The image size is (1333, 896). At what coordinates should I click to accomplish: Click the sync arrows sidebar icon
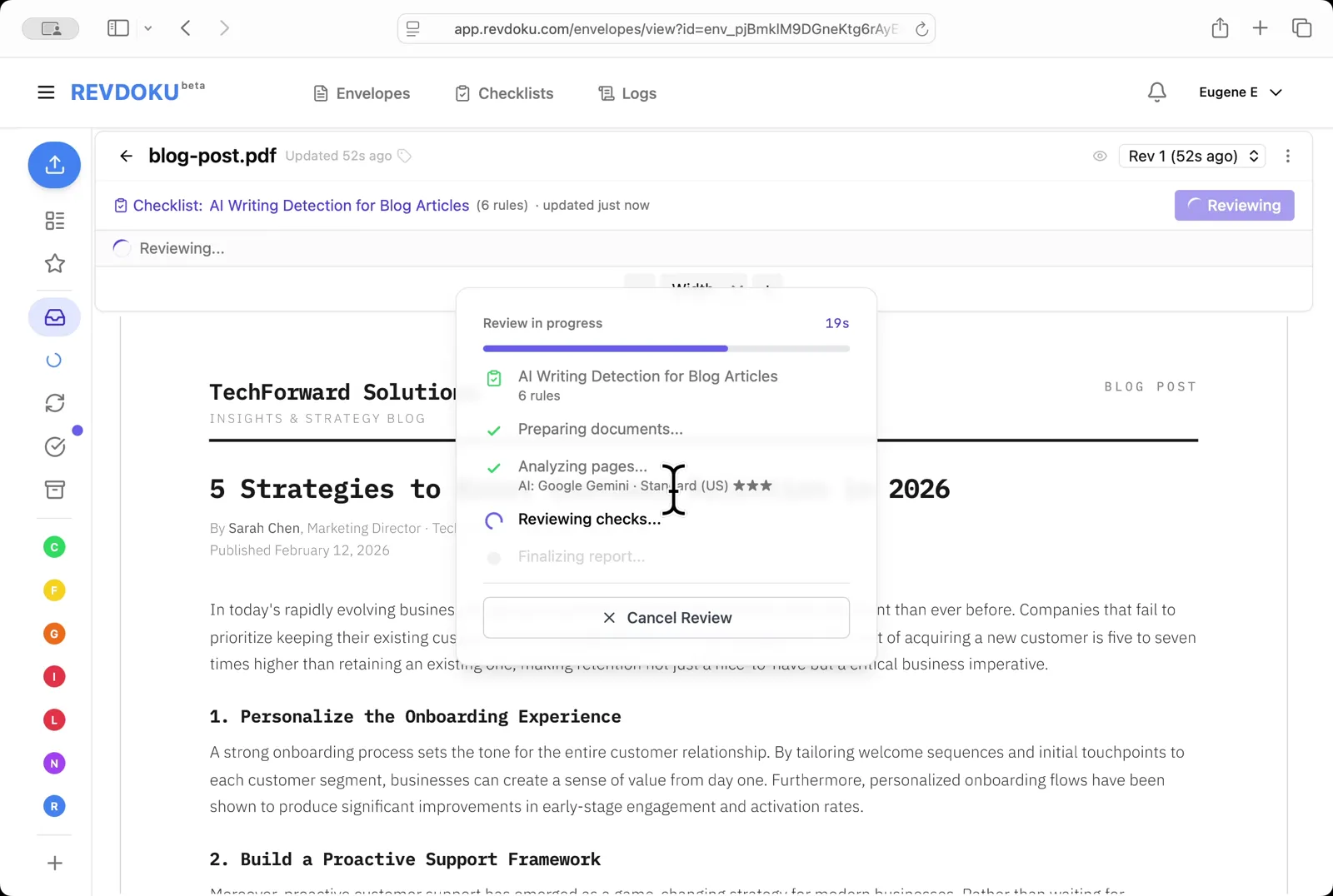(x=55, y=403)
